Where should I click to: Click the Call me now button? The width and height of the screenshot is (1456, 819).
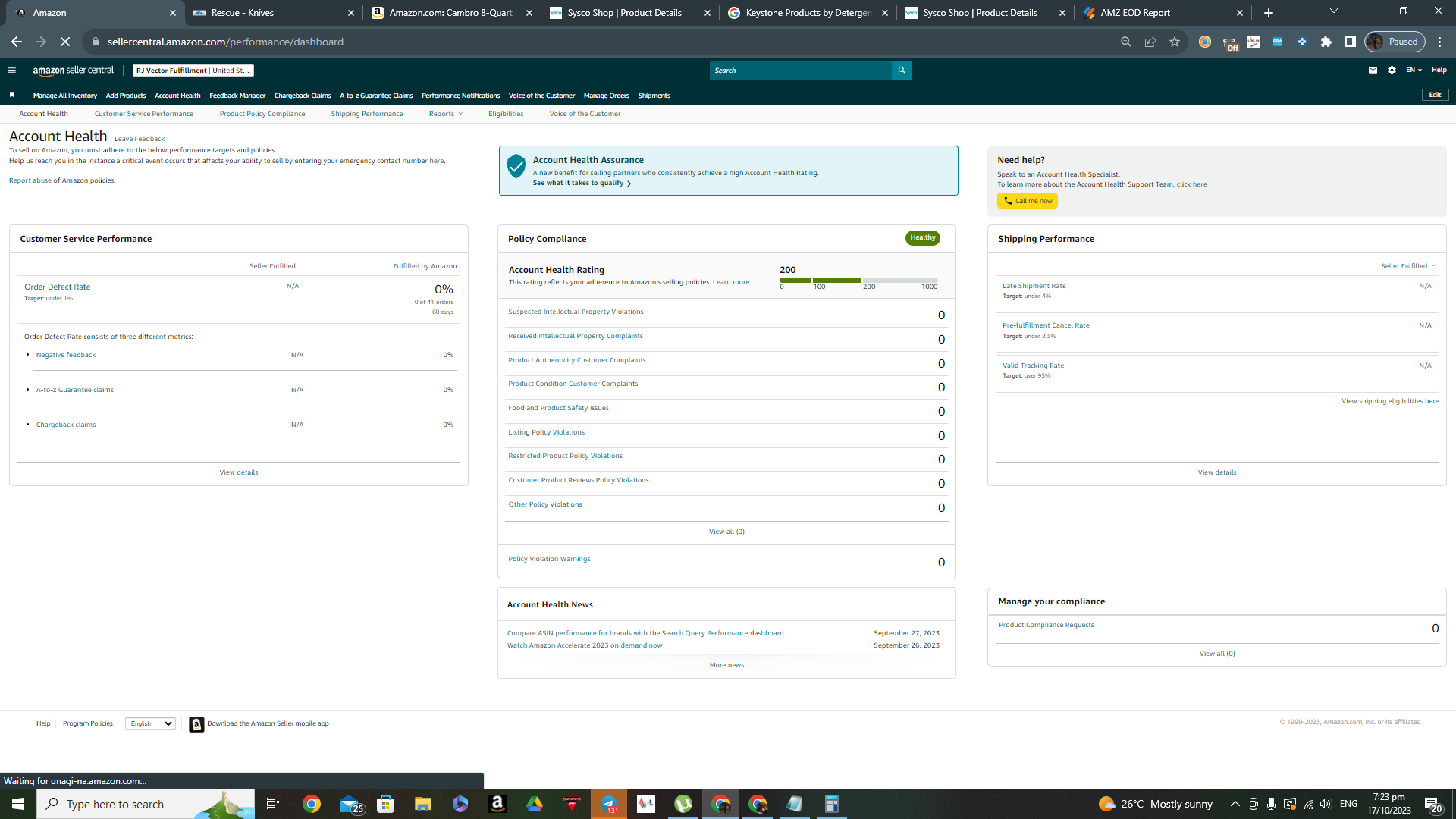[x=1028, y=201]
